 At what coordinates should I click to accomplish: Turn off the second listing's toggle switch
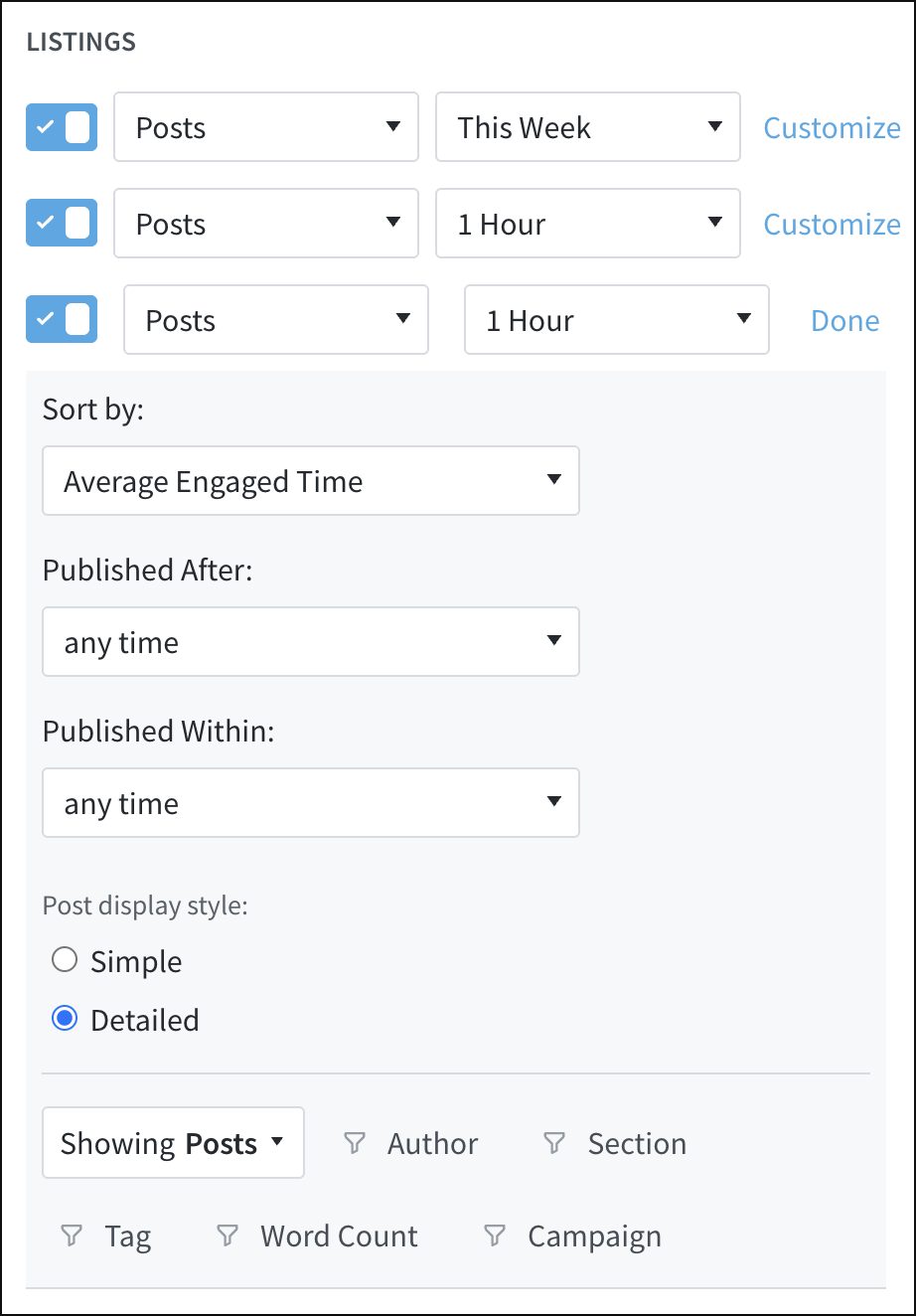tap(61, 223)
